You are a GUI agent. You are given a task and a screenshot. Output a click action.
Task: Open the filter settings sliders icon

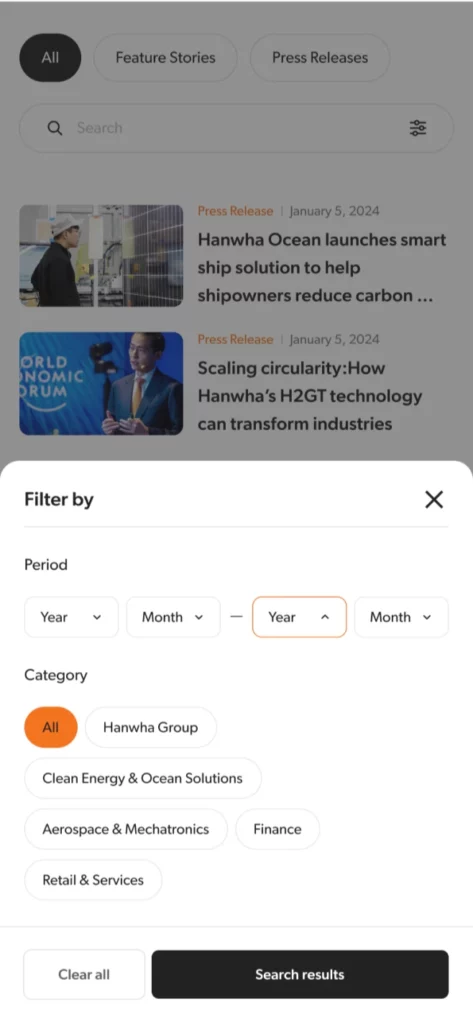[x=418, y=128]
